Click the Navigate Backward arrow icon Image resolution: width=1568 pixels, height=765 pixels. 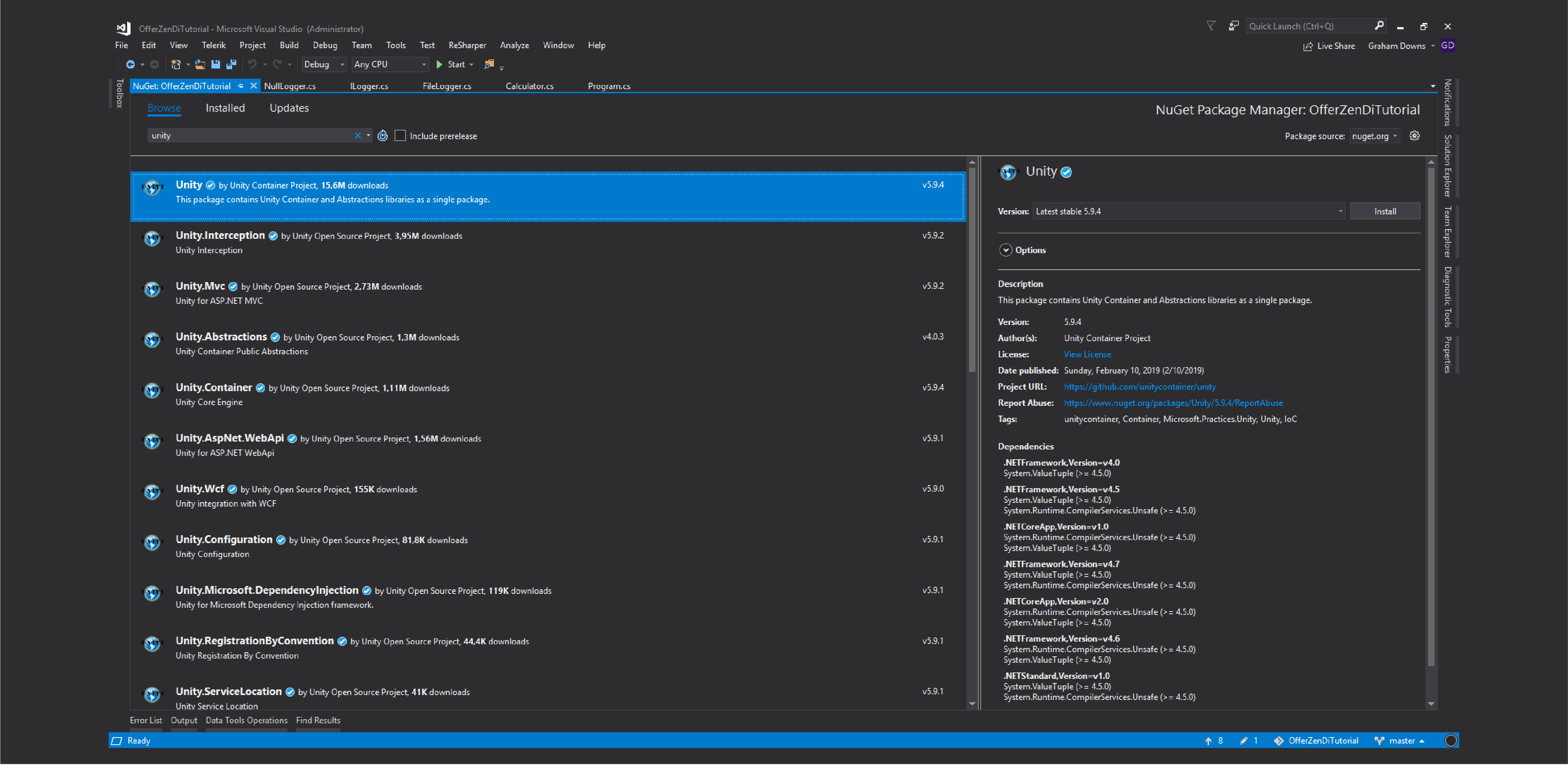(130, 65)
